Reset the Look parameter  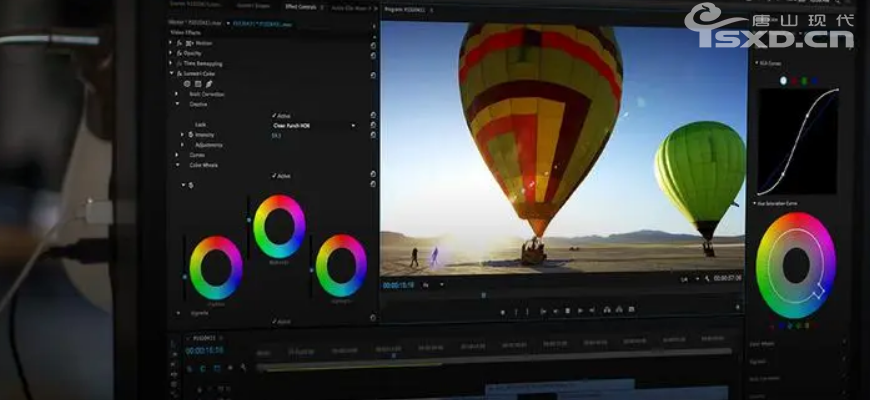coord(373,125)
